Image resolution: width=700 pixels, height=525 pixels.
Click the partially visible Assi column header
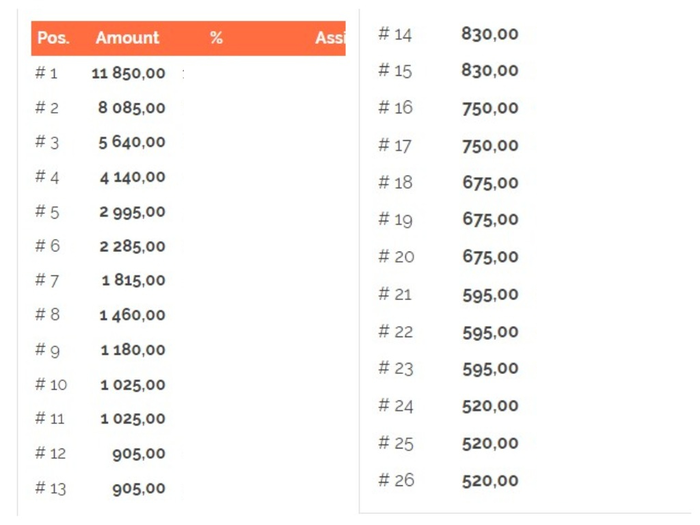(330, 38)
